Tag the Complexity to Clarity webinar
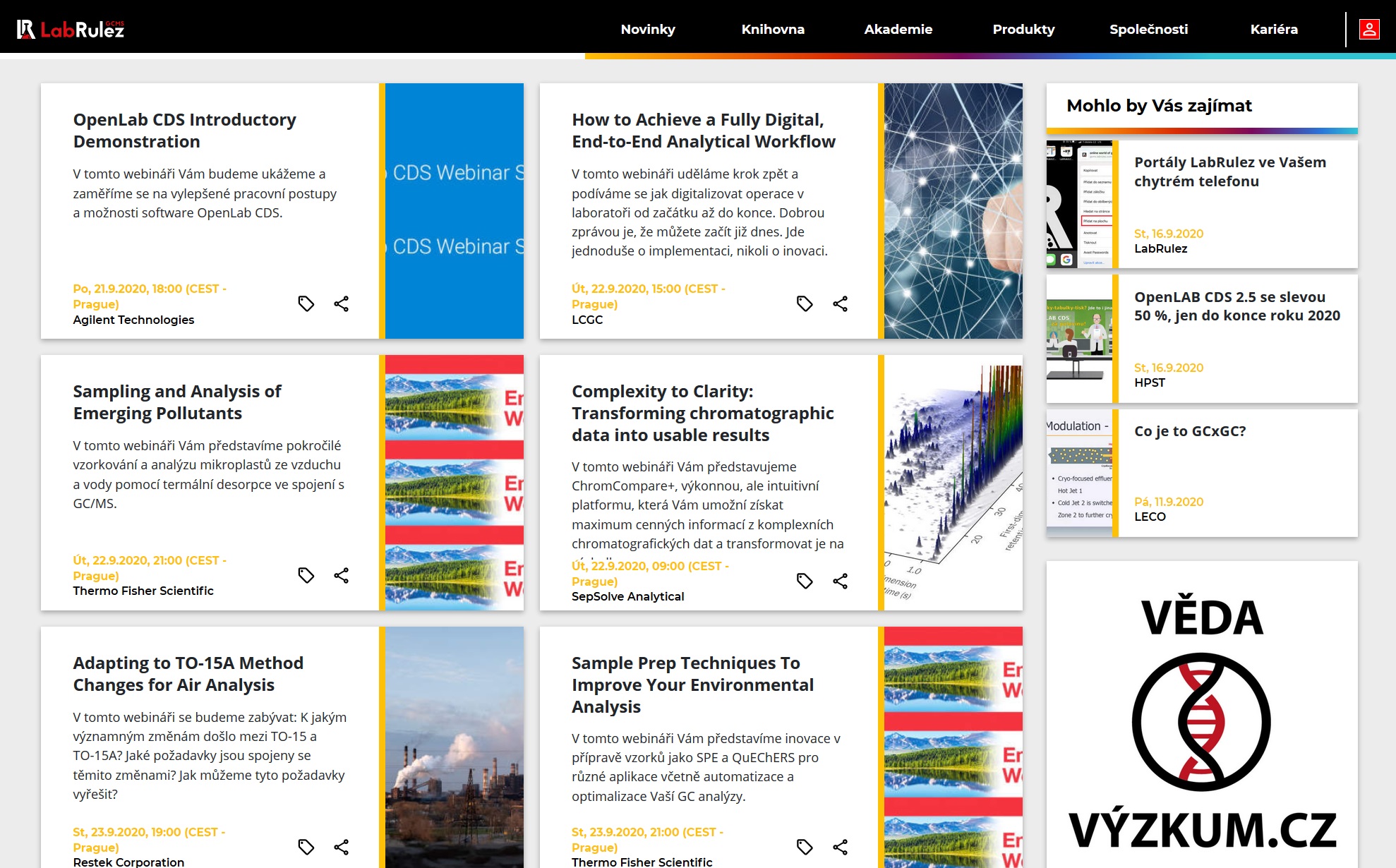 tap(805, 581)
